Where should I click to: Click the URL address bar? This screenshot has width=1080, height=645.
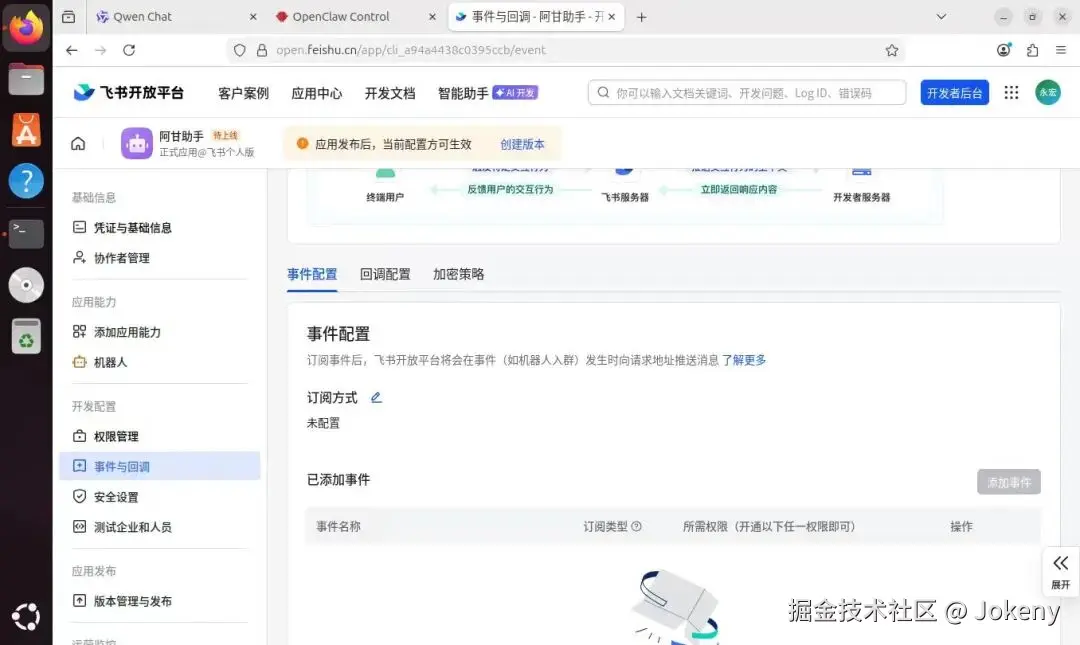tap(565, 50)
